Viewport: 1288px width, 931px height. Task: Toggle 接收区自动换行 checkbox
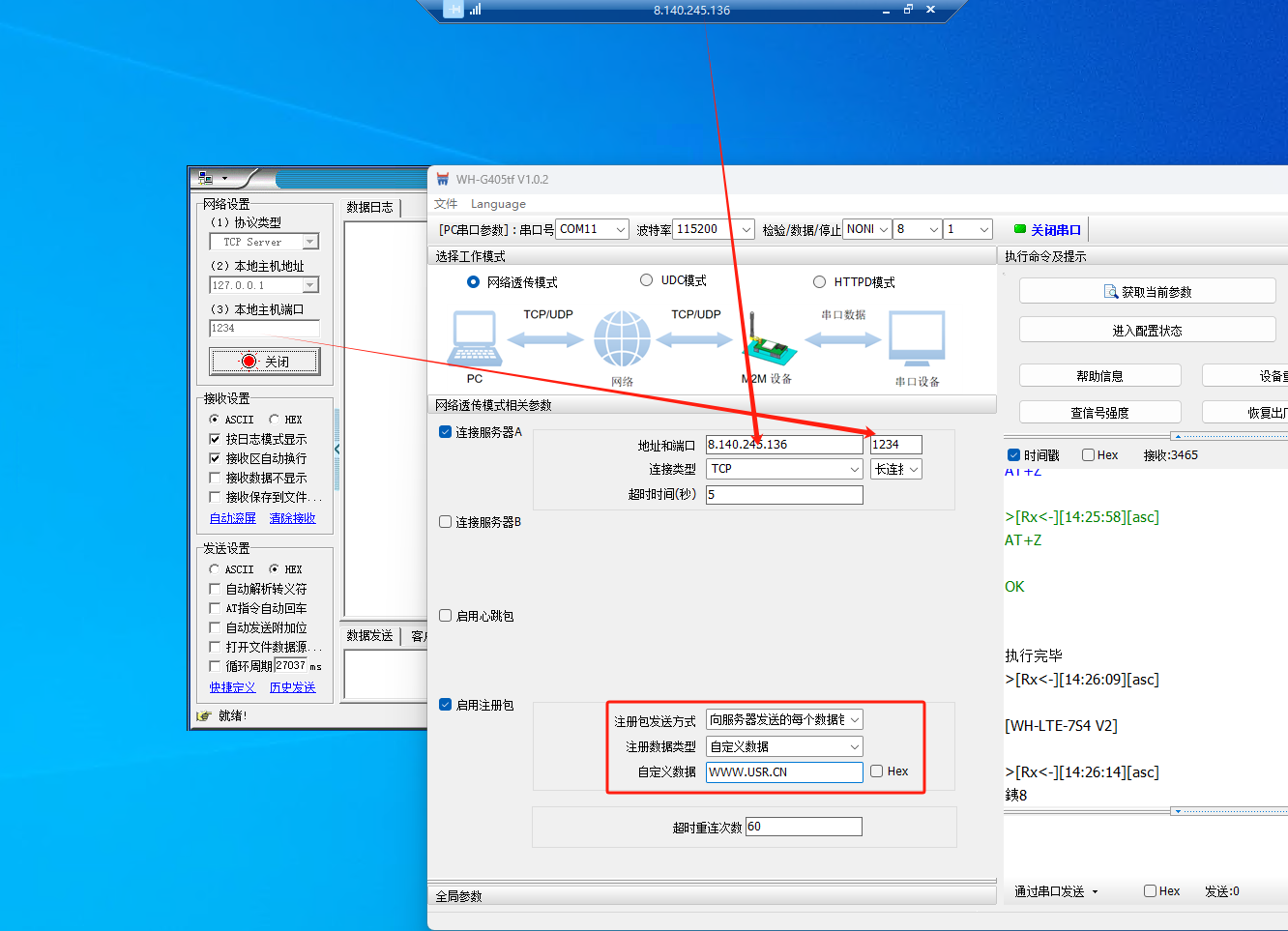[x=215, y=458]
